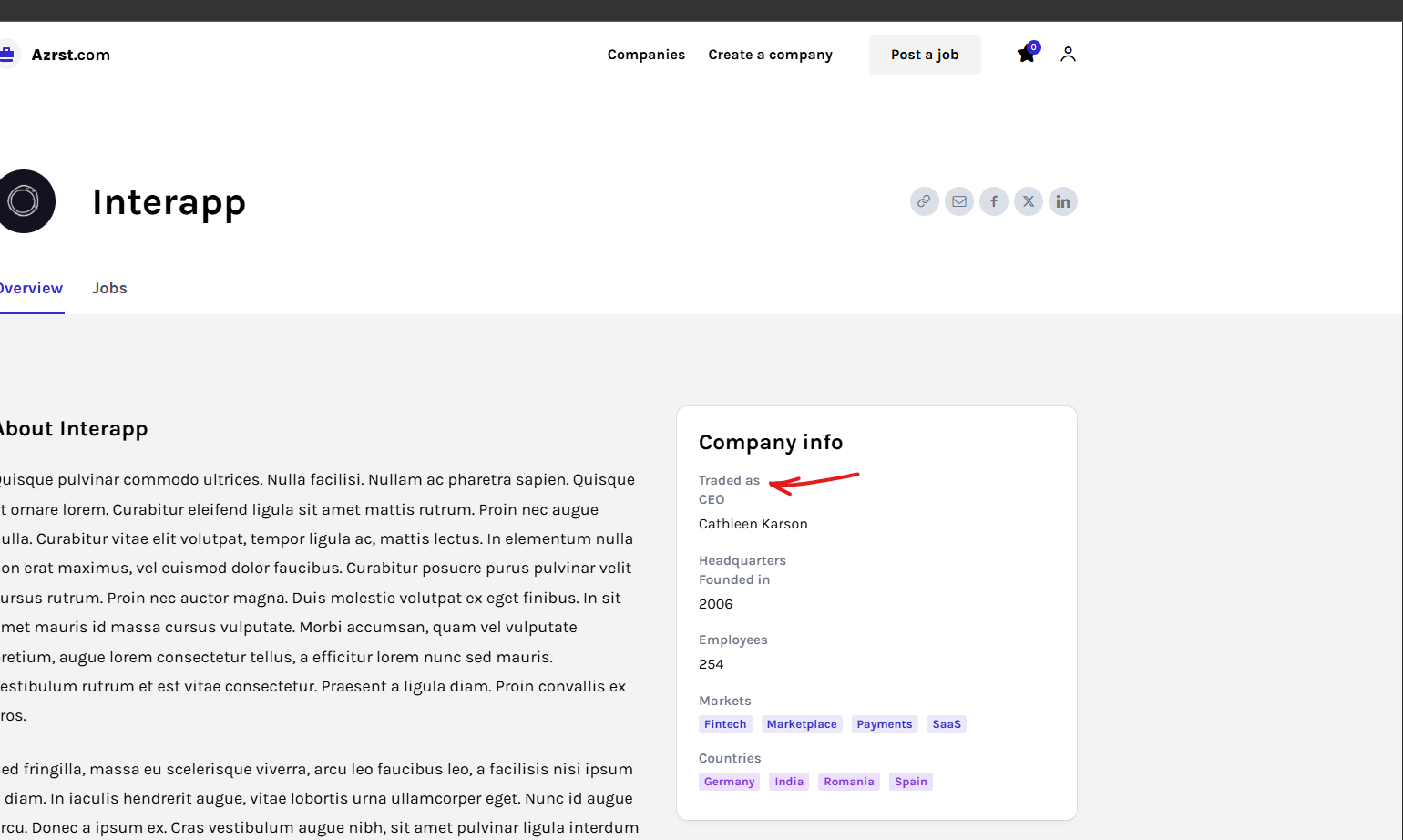The image size is (1403, 840).
Task: Click the Founded in label
Action: [x=734, y=579]
